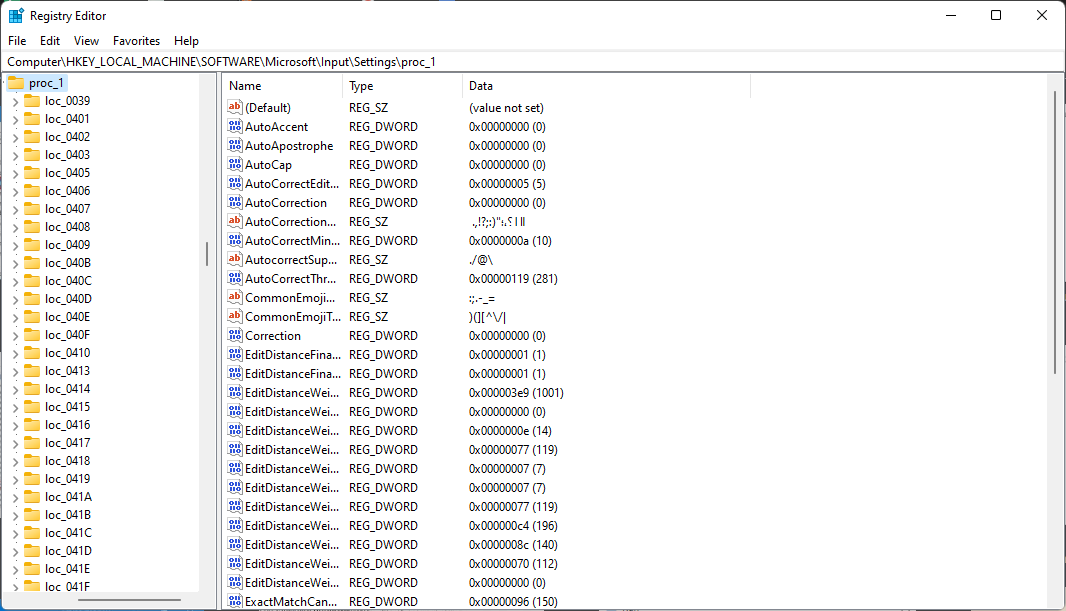Viewport: 1066px width, 611px height.
Task: Click the data 0x00000119 (281)
Action: tap(513, 278)
